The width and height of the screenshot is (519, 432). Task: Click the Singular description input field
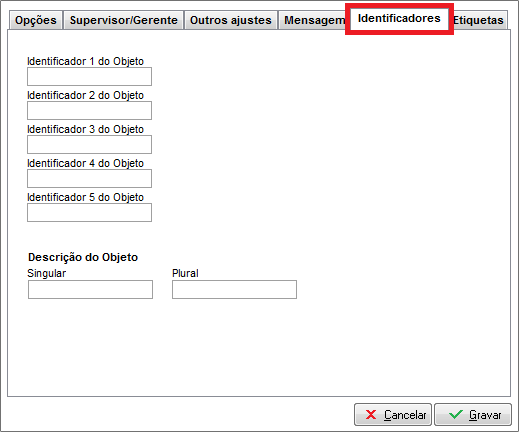pos(90,289)
